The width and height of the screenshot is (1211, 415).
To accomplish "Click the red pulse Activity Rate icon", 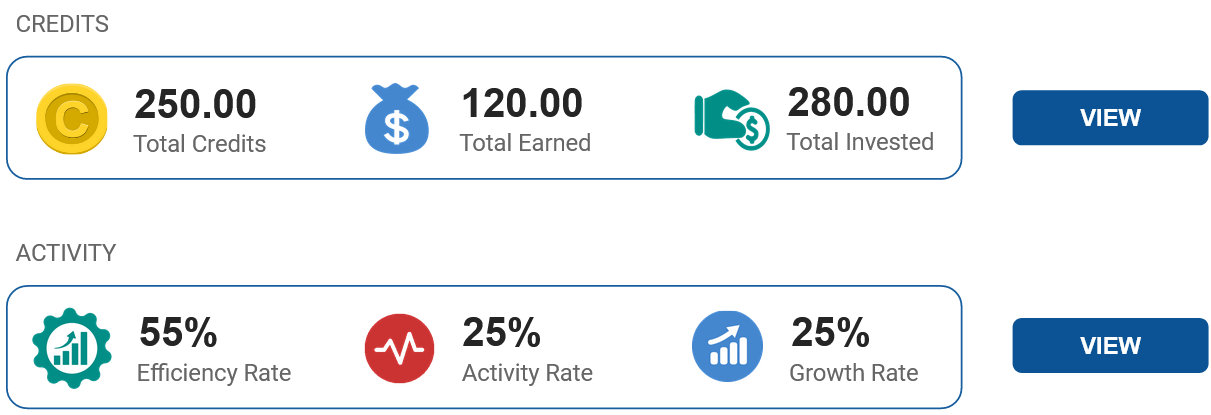I will (399, 348).
